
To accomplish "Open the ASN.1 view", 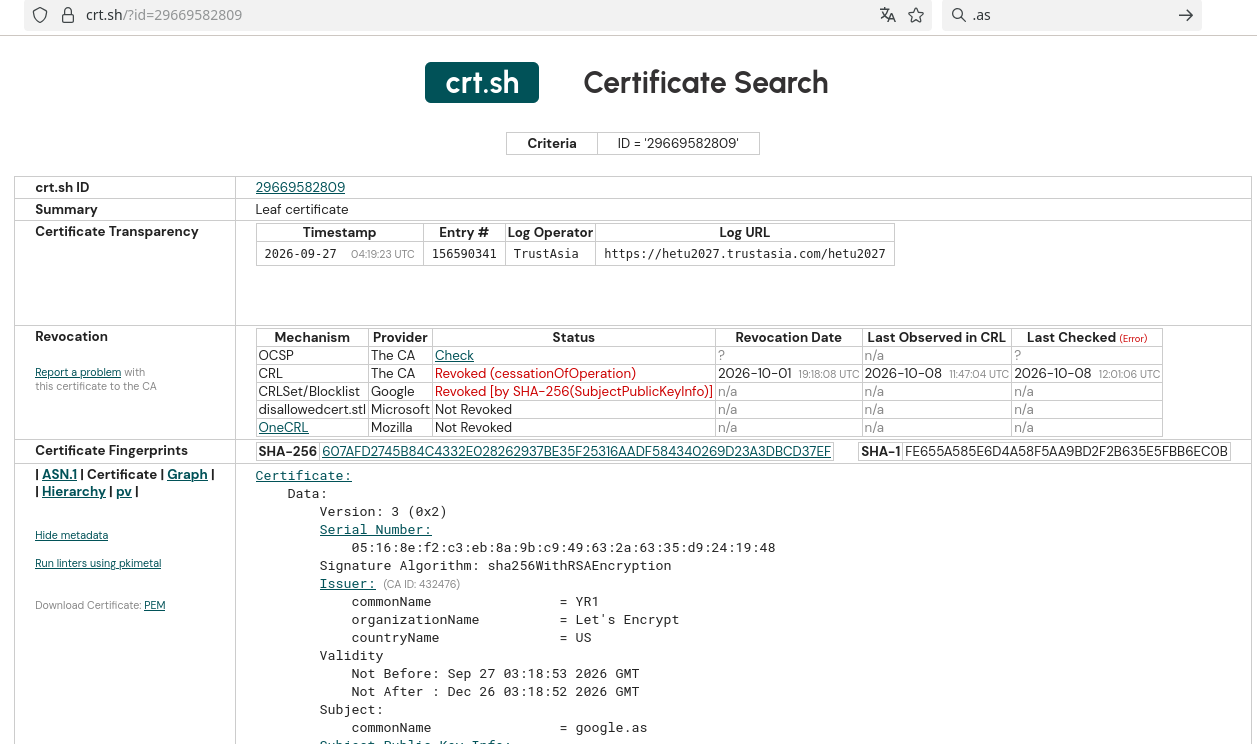I will point(59,474).
